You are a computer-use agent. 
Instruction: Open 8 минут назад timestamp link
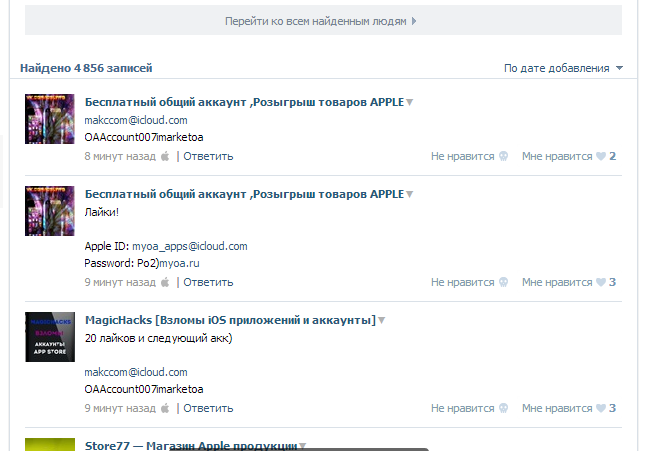tap(120, 156)
